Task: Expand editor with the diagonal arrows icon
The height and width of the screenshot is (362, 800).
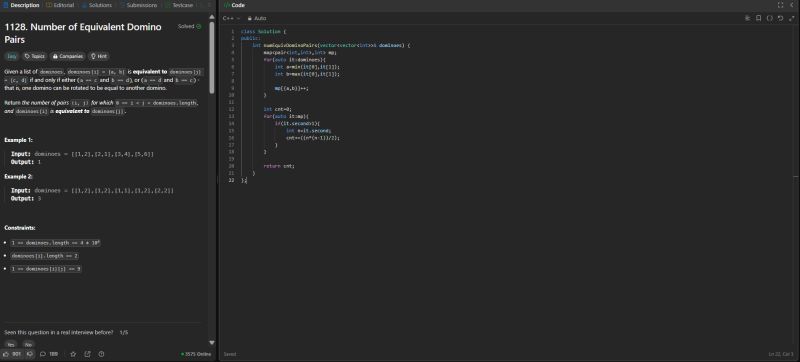Action: (791, 18)
